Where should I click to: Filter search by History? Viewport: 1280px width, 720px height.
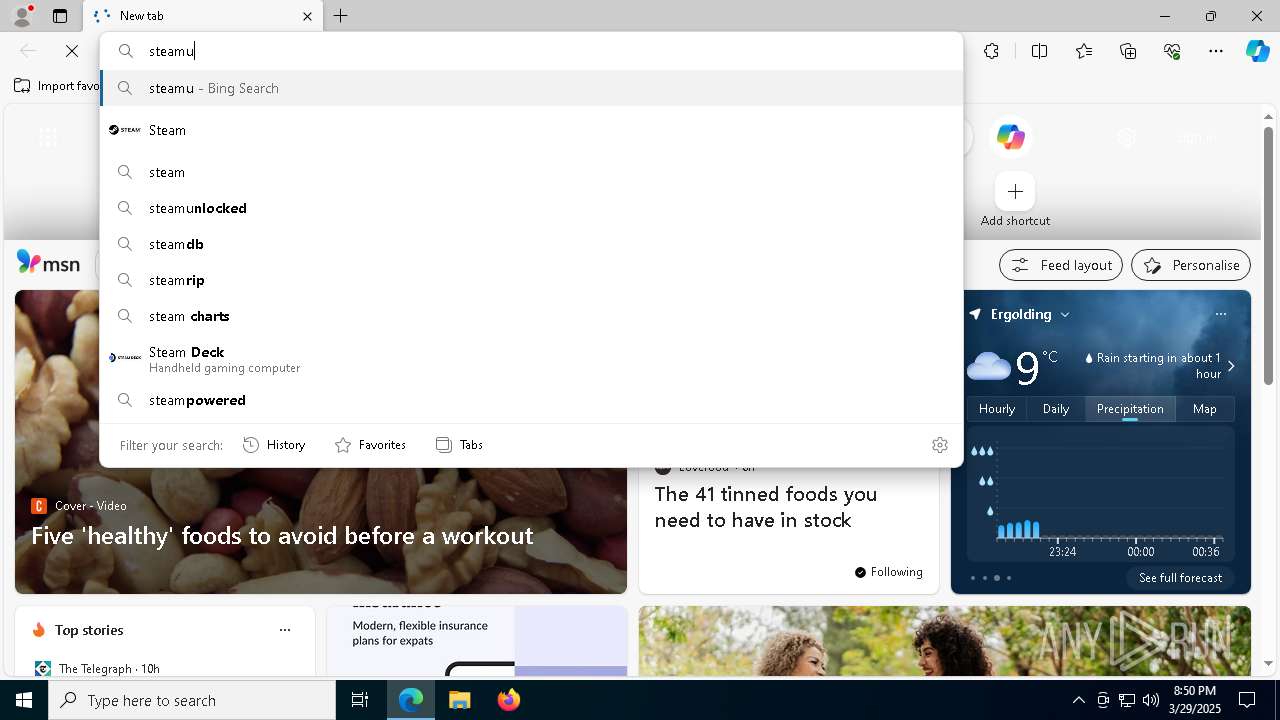pyautogui.click(x=274, y=445)
